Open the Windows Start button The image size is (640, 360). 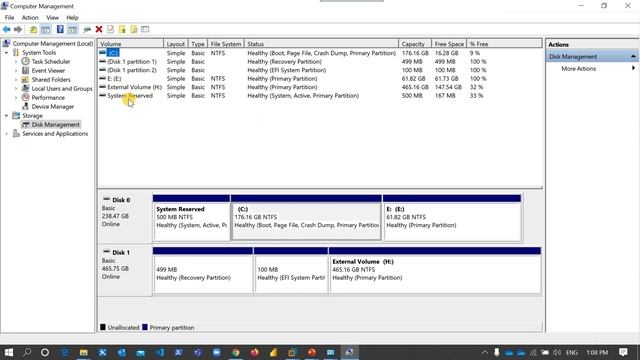pos(8,352)
